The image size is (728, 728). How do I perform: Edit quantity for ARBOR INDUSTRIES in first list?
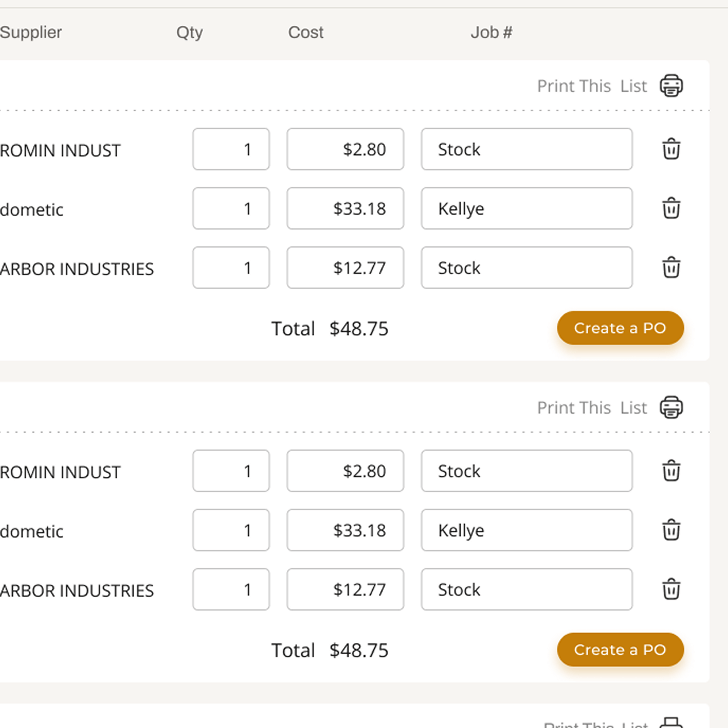tap(231, 268)
